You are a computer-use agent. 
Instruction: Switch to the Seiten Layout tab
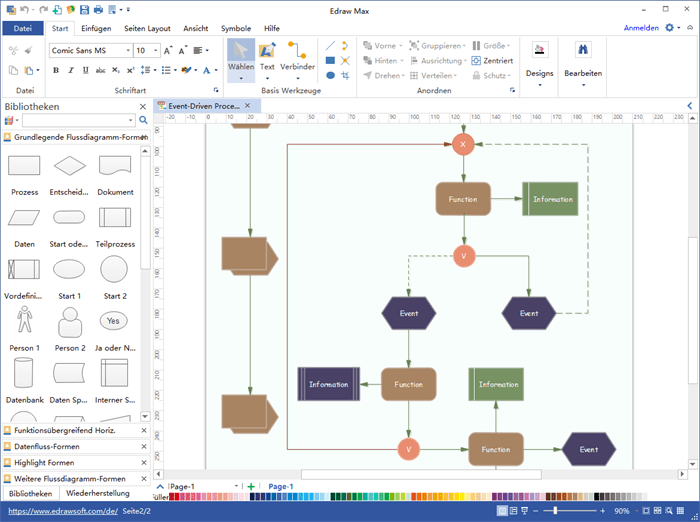(x=147, y=28)
